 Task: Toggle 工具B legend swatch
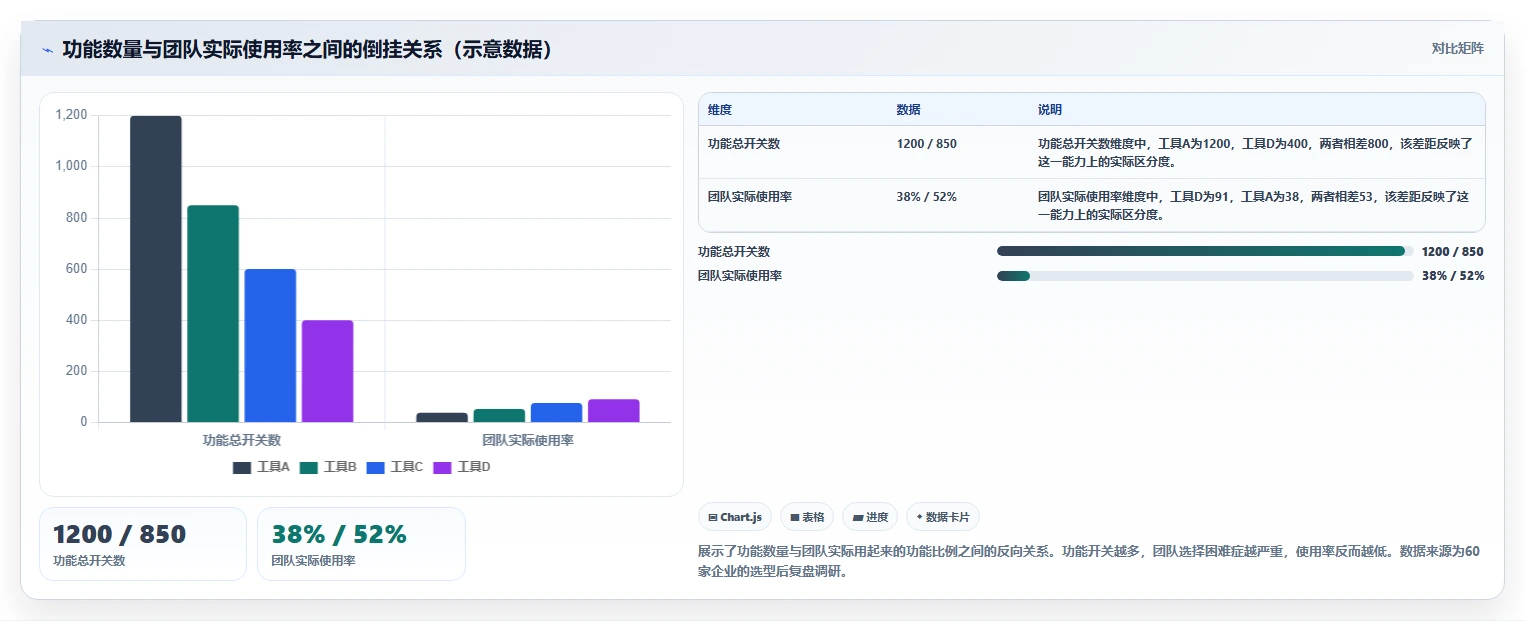pyautogui.click(x=309, y=467)
